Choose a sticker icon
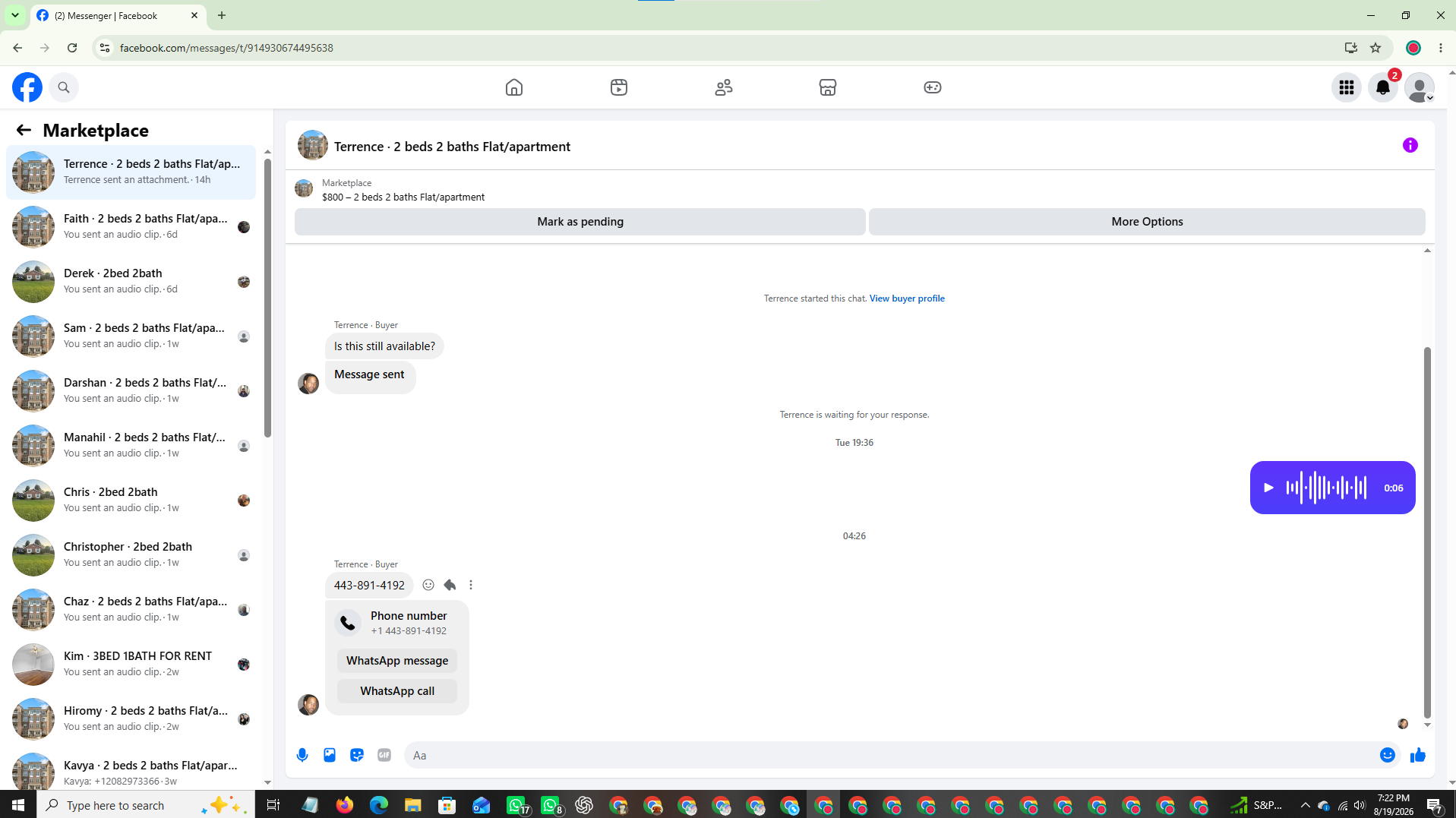 click(x=357, y=755)
